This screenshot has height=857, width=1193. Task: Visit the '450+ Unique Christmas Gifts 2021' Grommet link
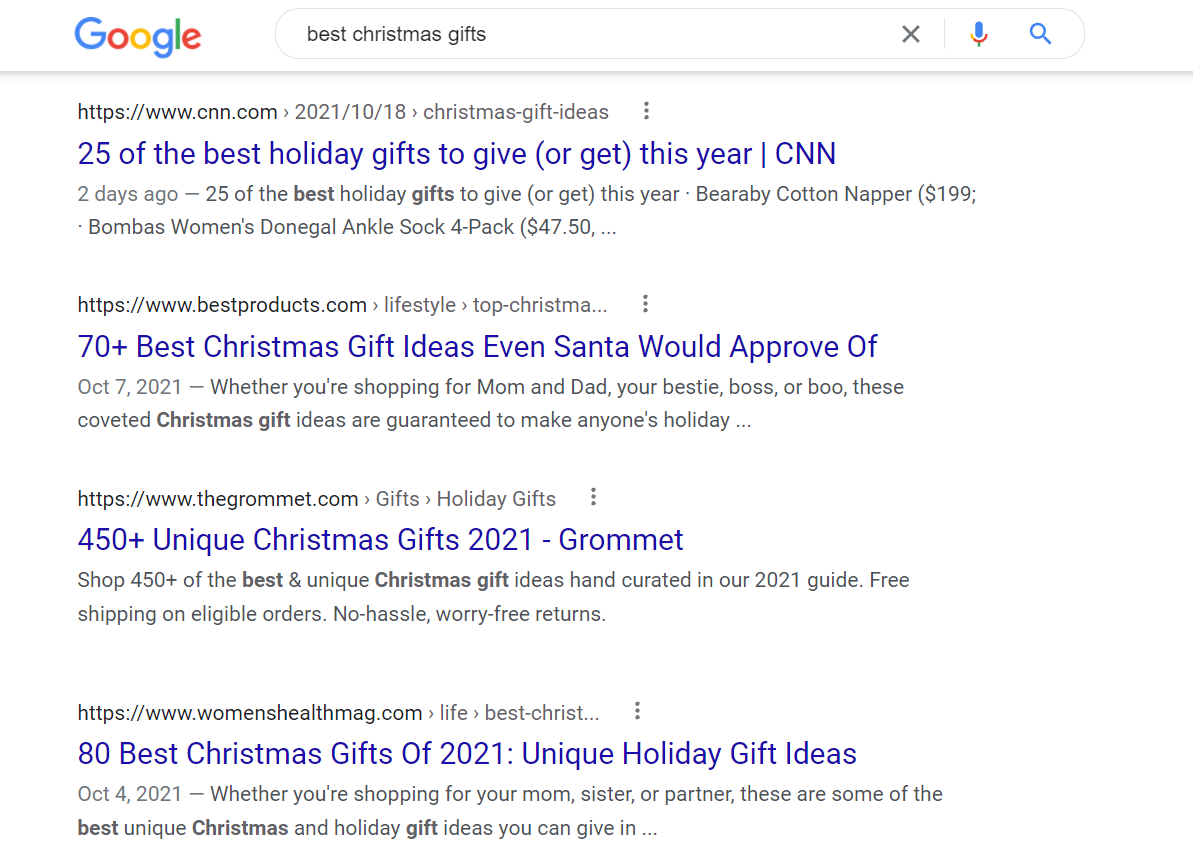(x=380, y=539)
